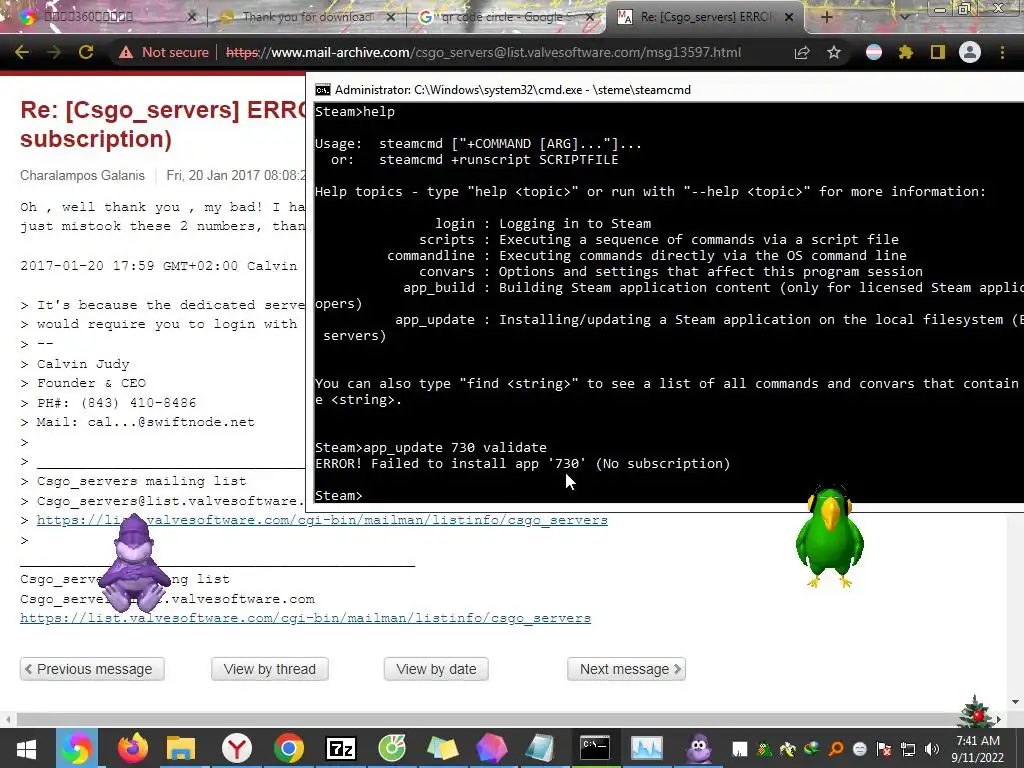Open the pink gem app taskbar icon
The height and width of the screenshot is (768, 1024).
tap(492, 748)
